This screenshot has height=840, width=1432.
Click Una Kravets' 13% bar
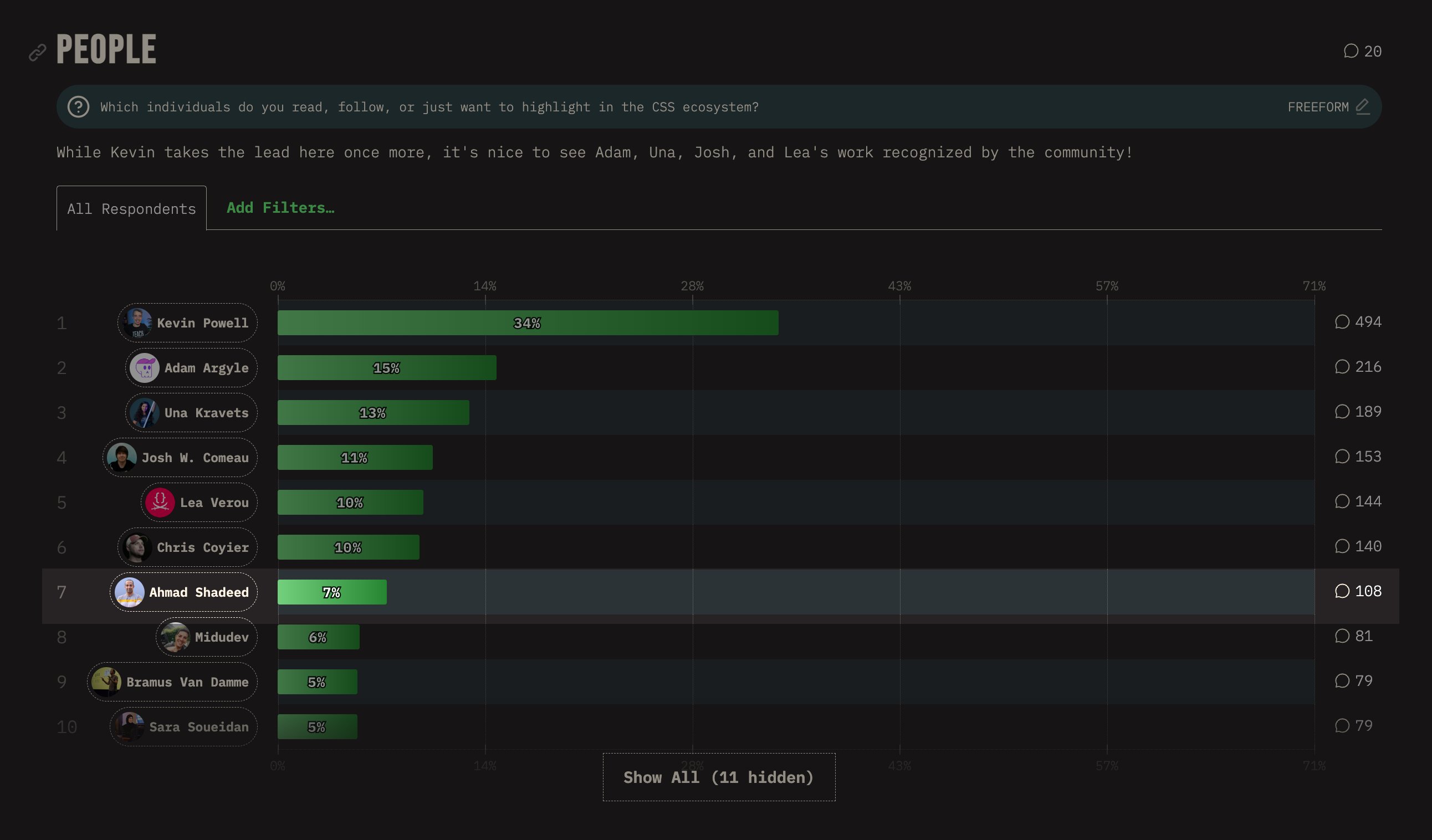pos(373,413)
